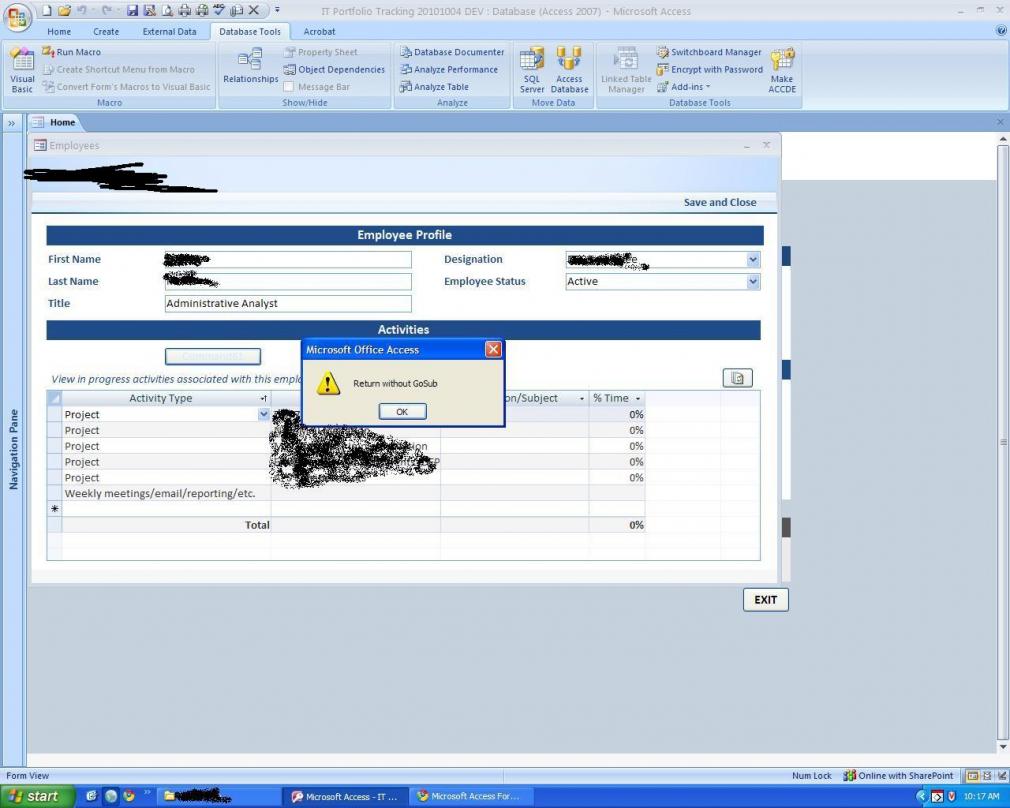The width and height of the screenshot is (1010, 808).
Task: Click Online with SharePoint status
Action: [x=899, y=776]
